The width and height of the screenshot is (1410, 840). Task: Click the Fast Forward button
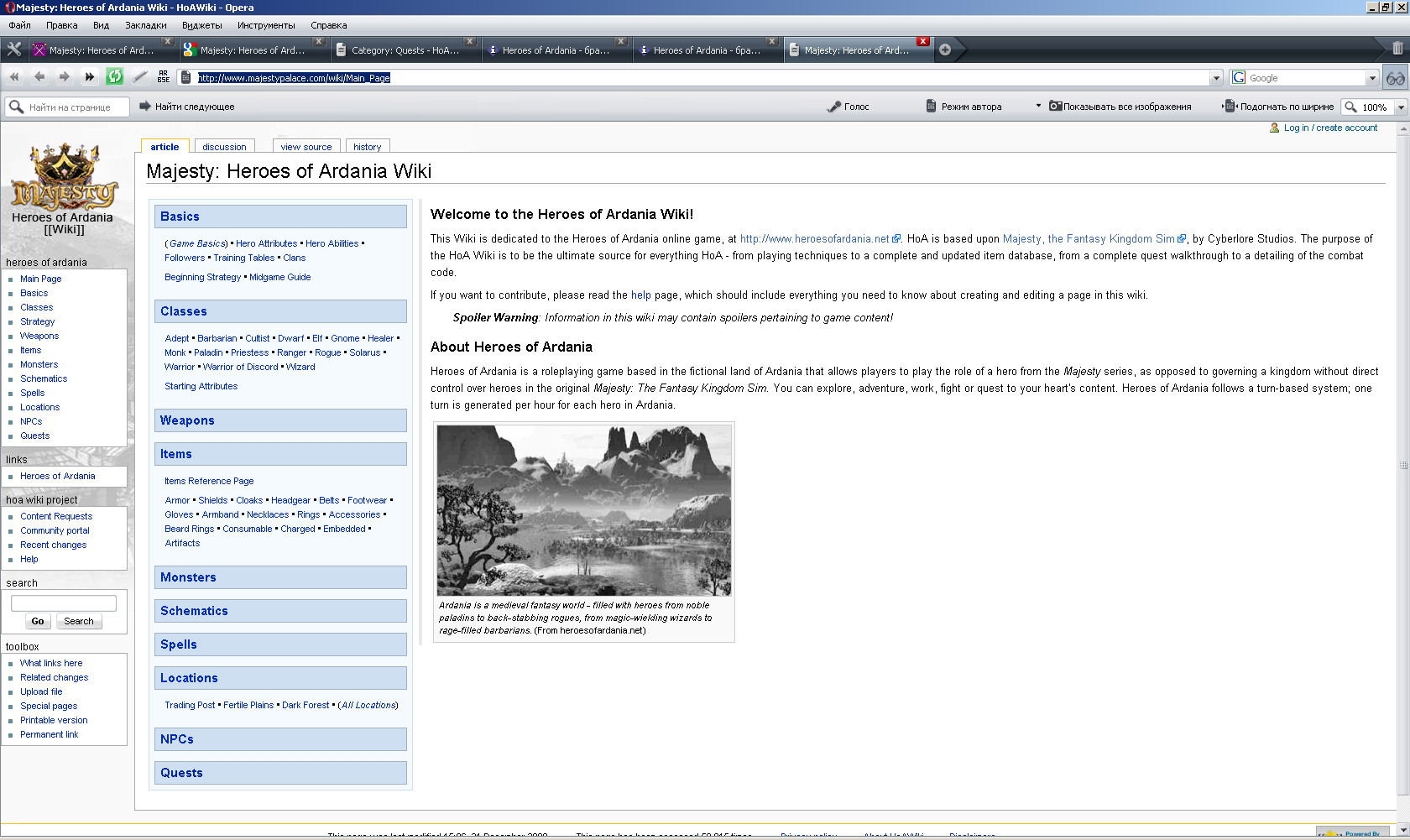coord(90,77)
